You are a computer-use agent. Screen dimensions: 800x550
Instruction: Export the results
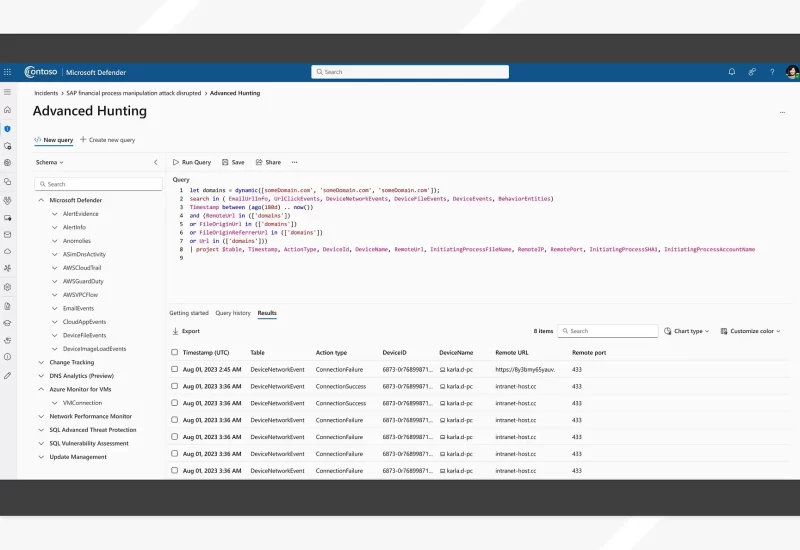click(x=186, y=331)
